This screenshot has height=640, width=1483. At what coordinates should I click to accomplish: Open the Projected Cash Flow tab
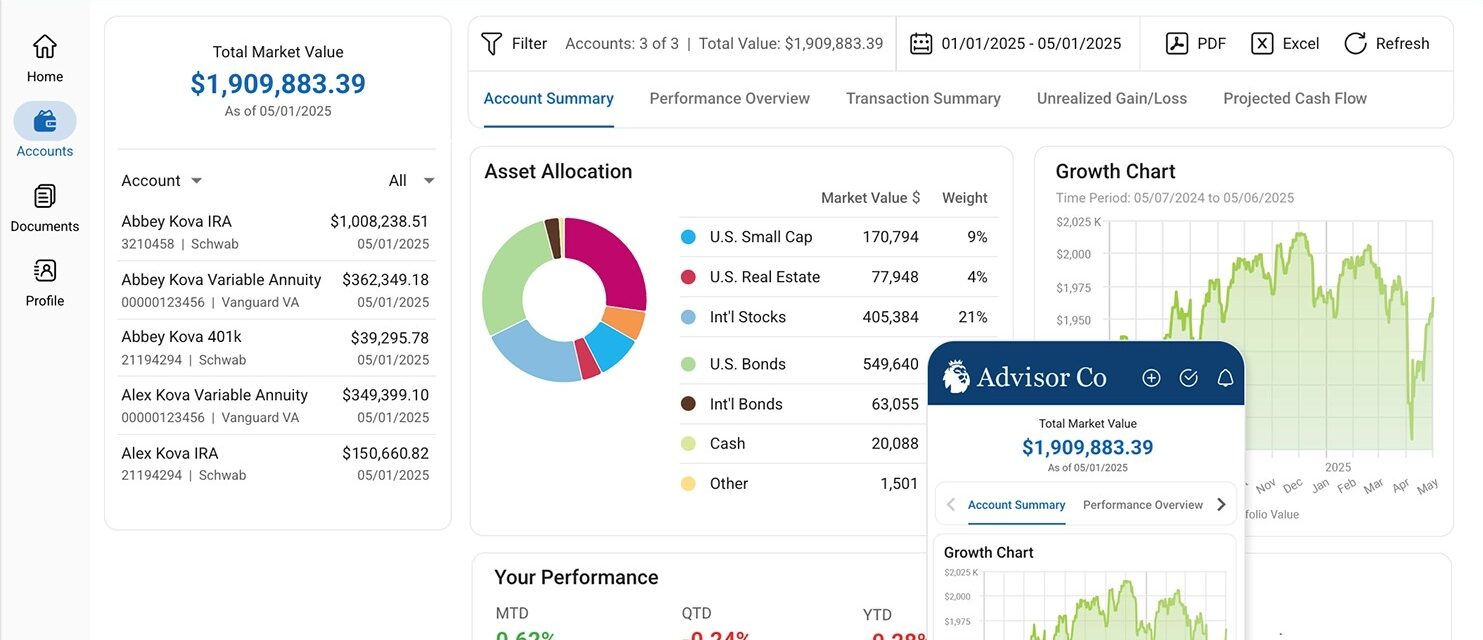[x=1295, y=98]
